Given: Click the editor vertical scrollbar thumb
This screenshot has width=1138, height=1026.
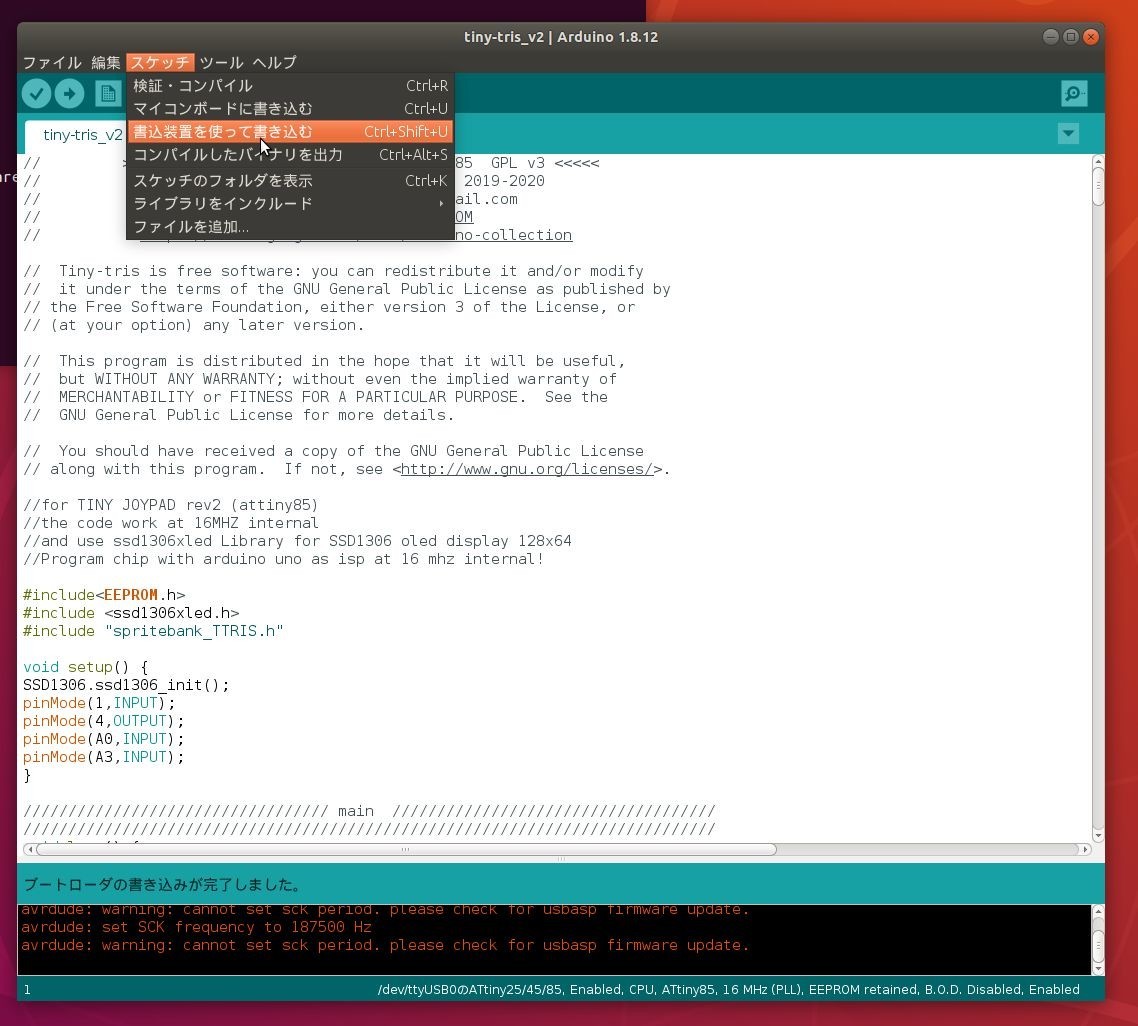Looking at the screenshot, I should (x=1098, y=186).
